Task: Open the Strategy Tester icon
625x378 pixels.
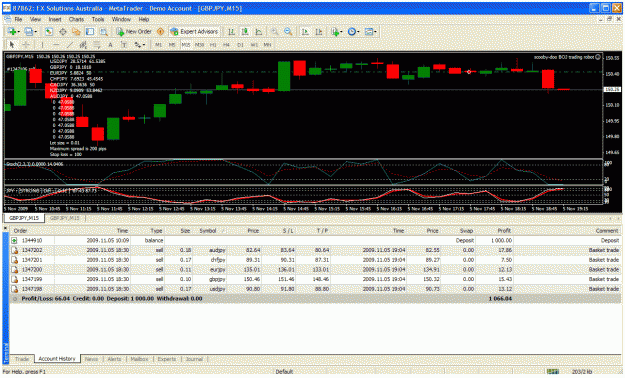Action: (104, 32)
